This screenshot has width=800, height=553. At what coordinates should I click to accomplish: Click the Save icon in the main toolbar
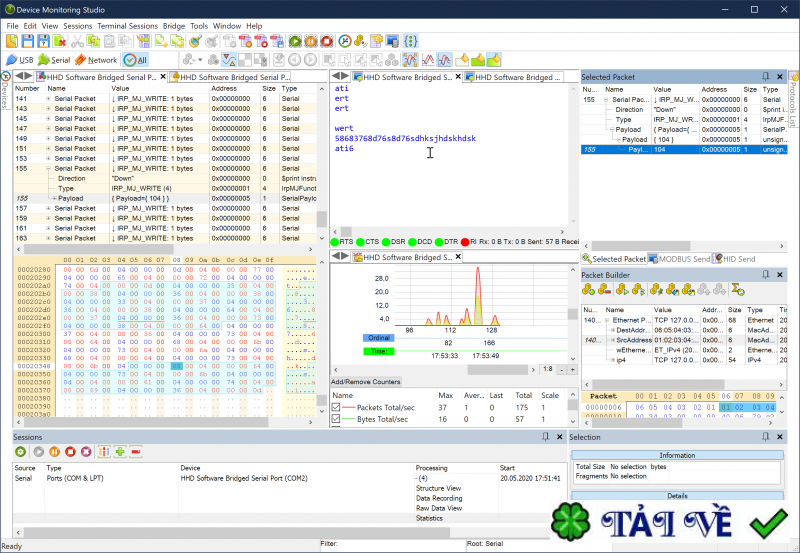coord(28,41)
